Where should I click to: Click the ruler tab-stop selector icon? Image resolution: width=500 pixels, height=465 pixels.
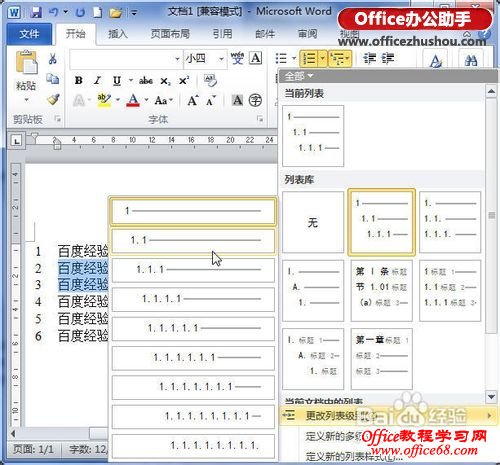point(16,140)
